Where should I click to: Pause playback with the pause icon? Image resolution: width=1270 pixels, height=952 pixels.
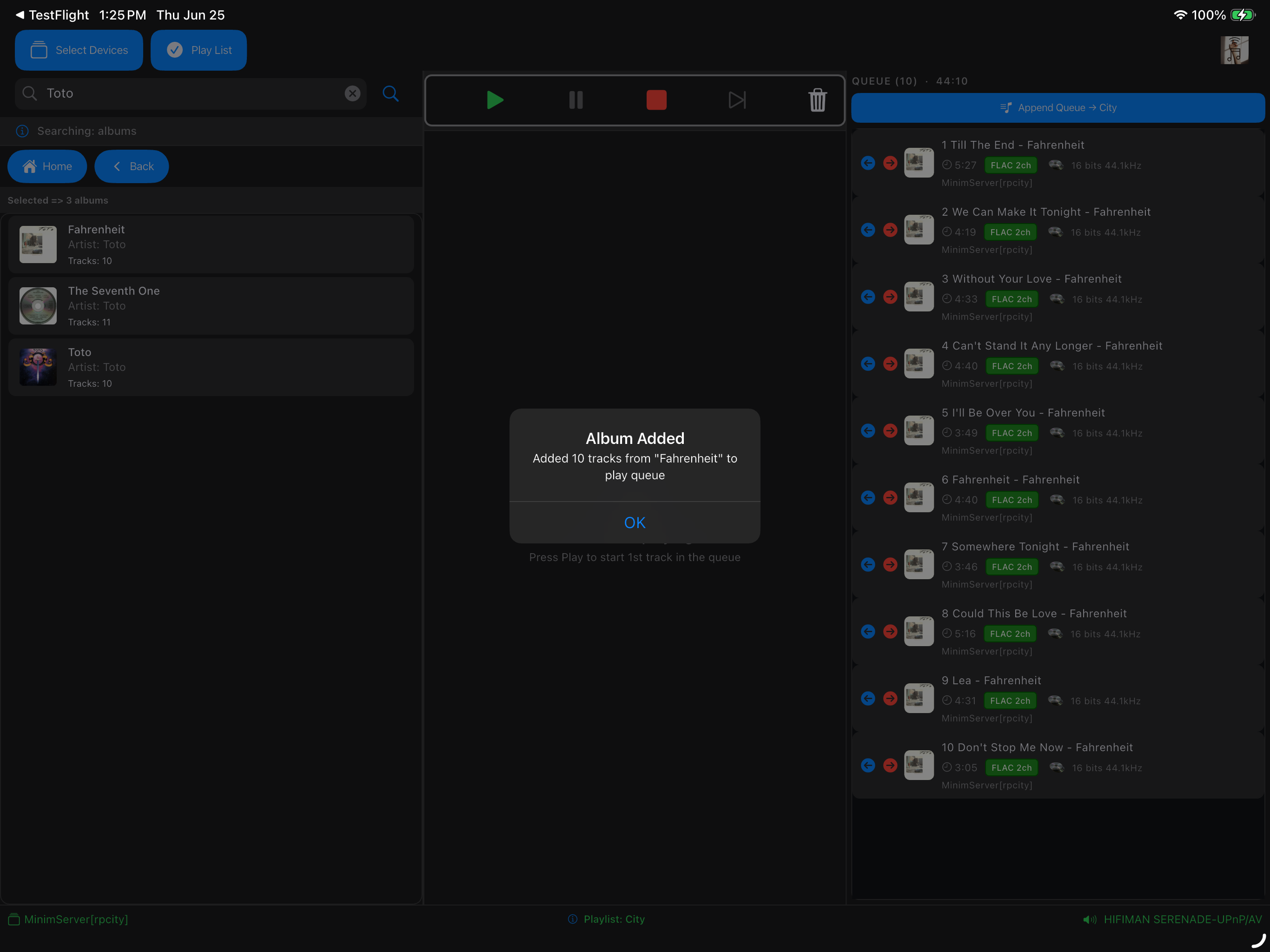[576, 100]
